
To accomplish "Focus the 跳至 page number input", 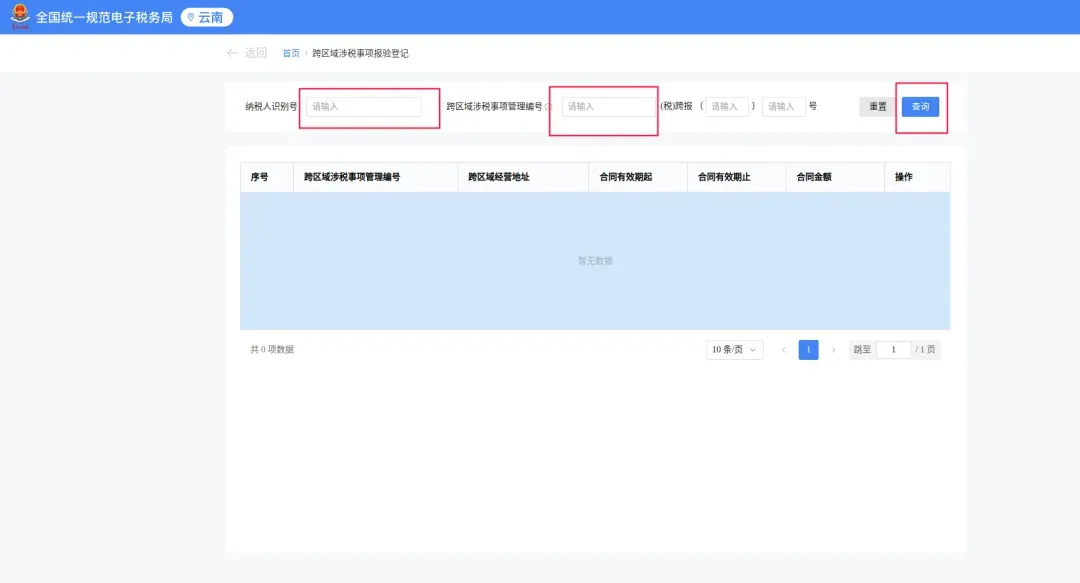I will pyautogui.click(x=893, y=350).
